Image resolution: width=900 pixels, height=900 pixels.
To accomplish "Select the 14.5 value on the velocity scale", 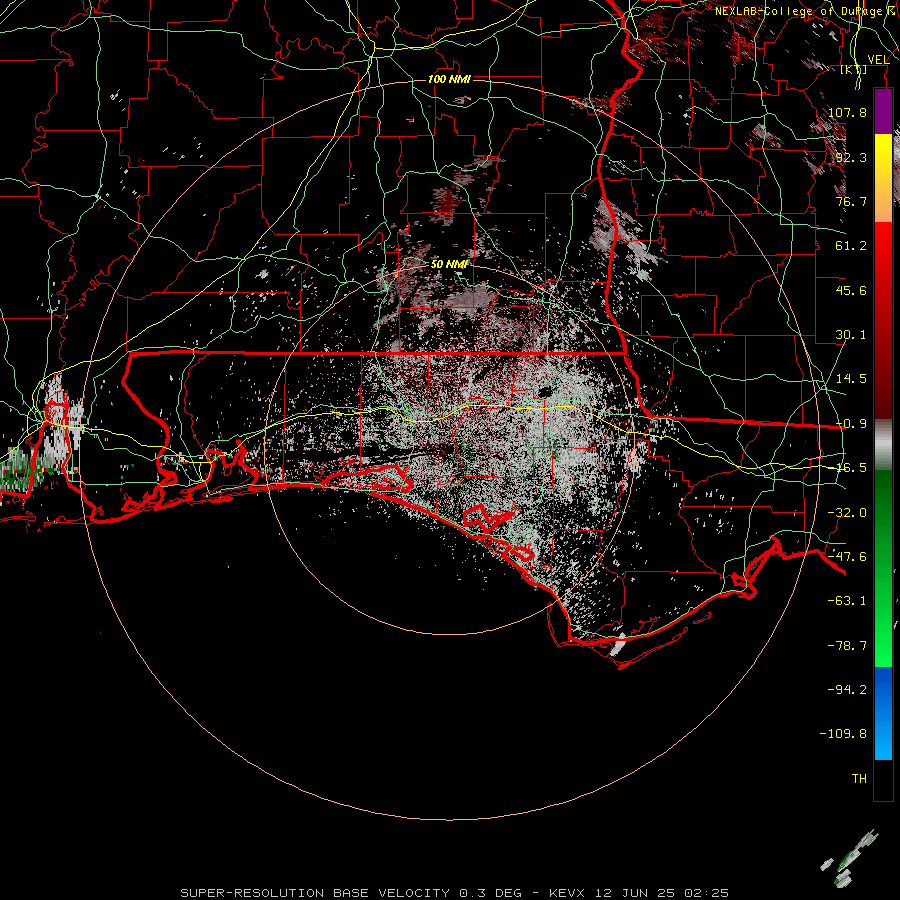I will click(x=851, y=379).
